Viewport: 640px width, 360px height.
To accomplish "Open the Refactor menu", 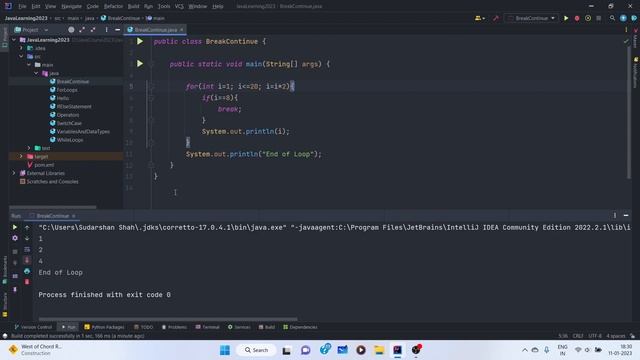I will tap(113, 6).
